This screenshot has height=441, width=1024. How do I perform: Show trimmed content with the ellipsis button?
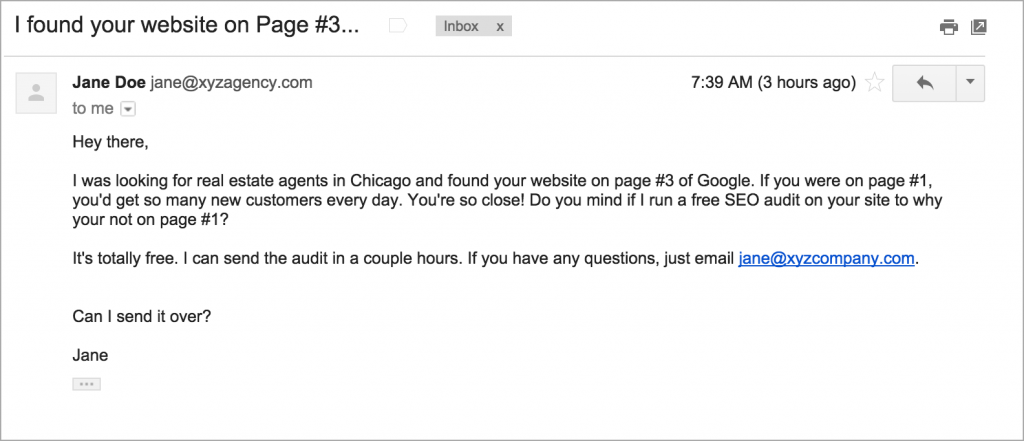click(x=87, y=384)
